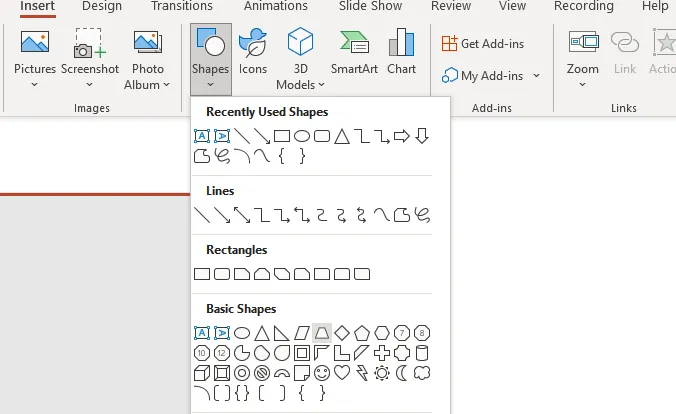Pick the Scribble line tool in Lines
This screenshot has height=414, width=676.
tap(422, 214)
